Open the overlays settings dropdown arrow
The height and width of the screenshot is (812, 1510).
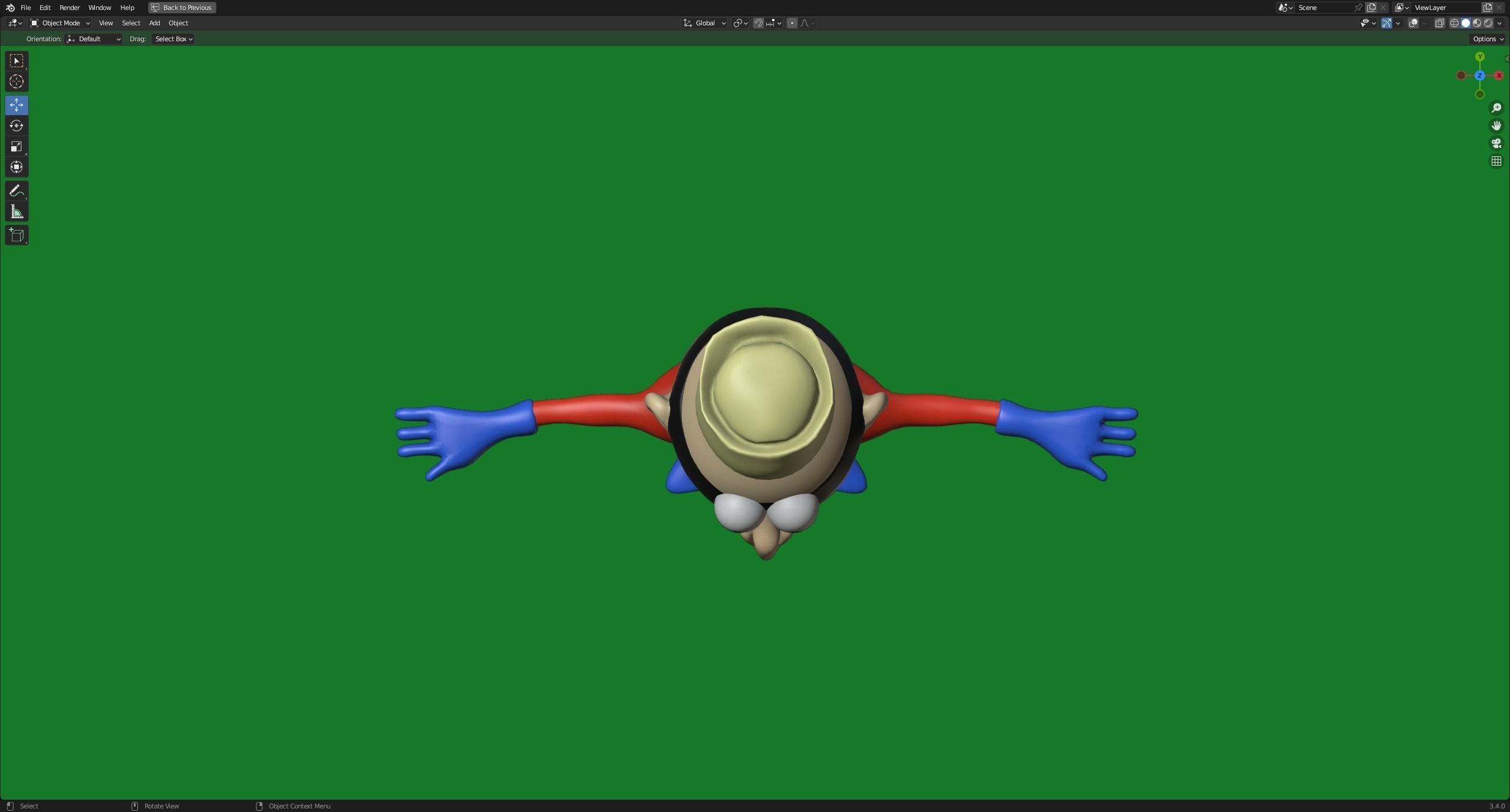[1424, 23]
